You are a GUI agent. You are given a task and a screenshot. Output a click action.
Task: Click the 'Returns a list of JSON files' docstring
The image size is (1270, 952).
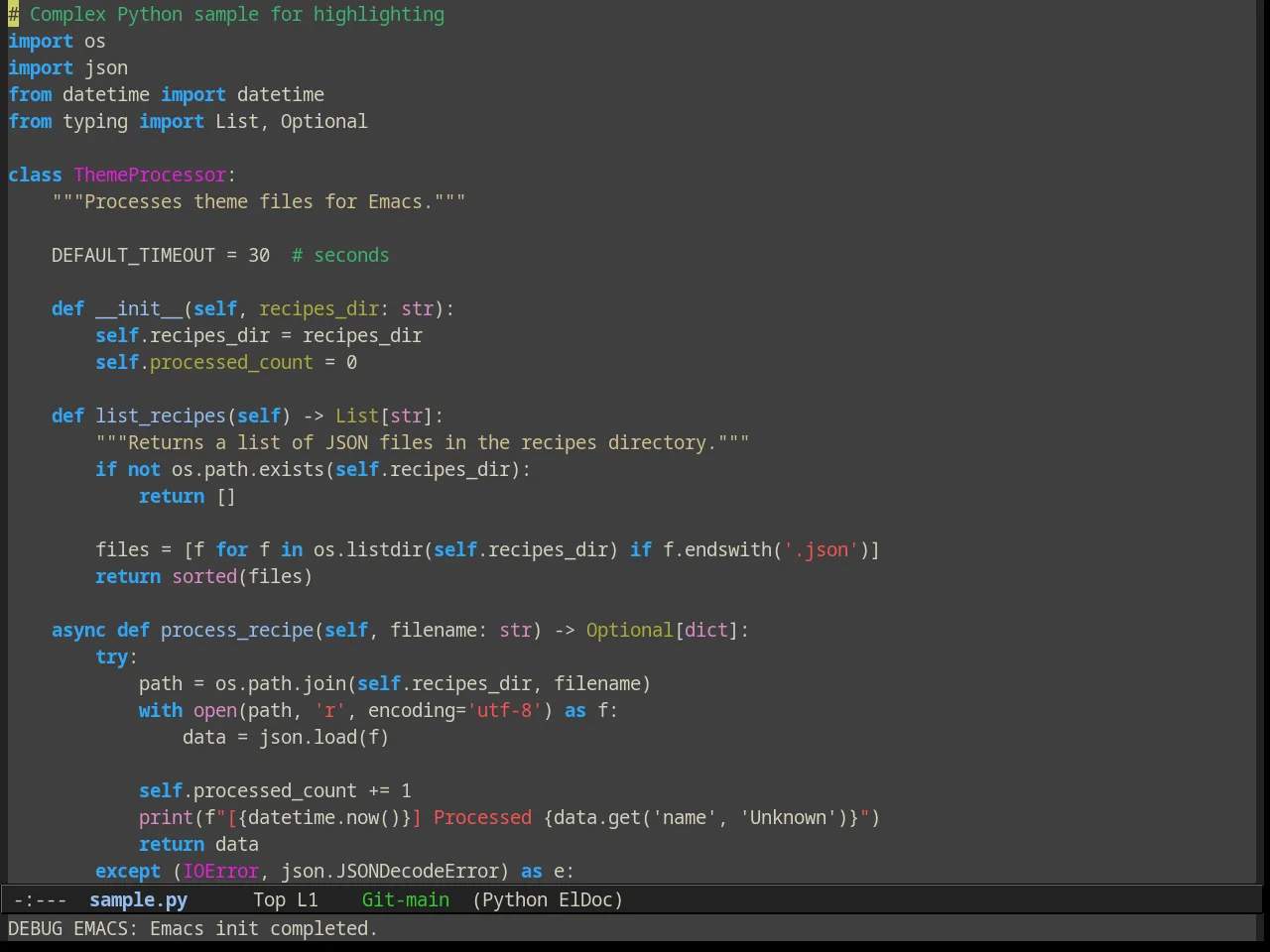(423, 442)
